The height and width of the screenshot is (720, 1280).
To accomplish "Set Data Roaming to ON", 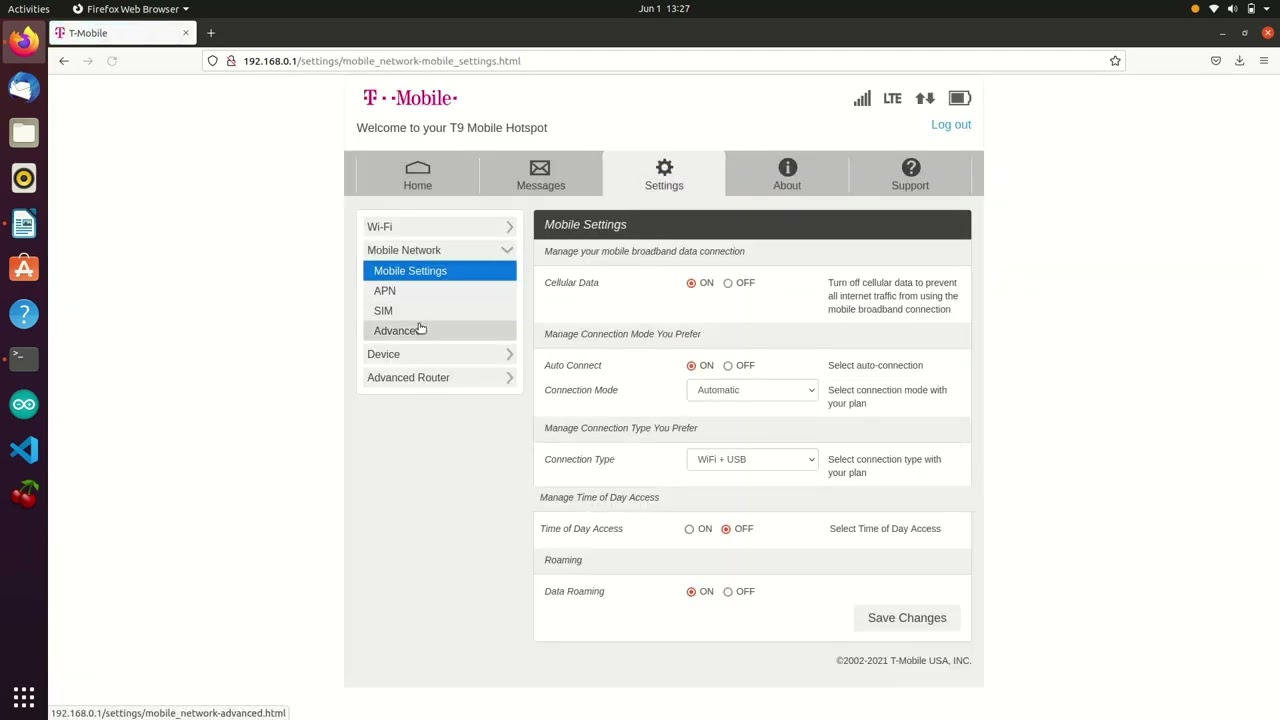I will click(691, 592).
